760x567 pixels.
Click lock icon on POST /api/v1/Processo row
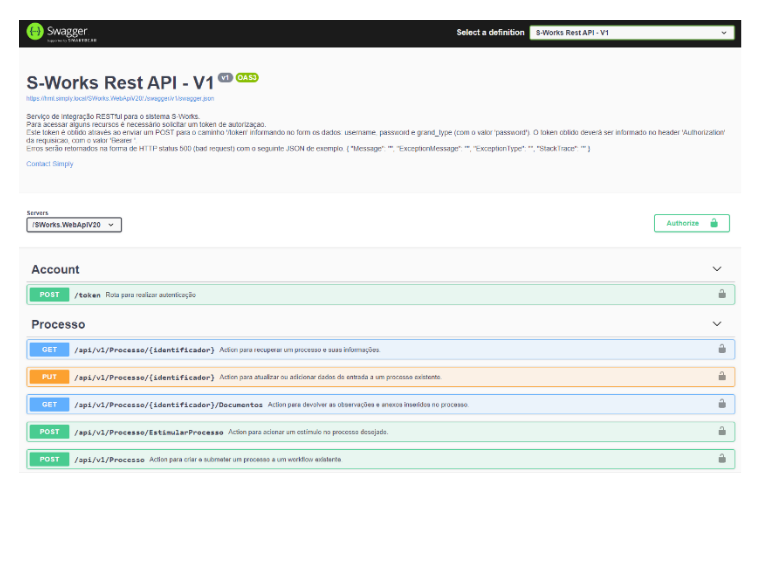pyautogui.click(x=722, y=458)
